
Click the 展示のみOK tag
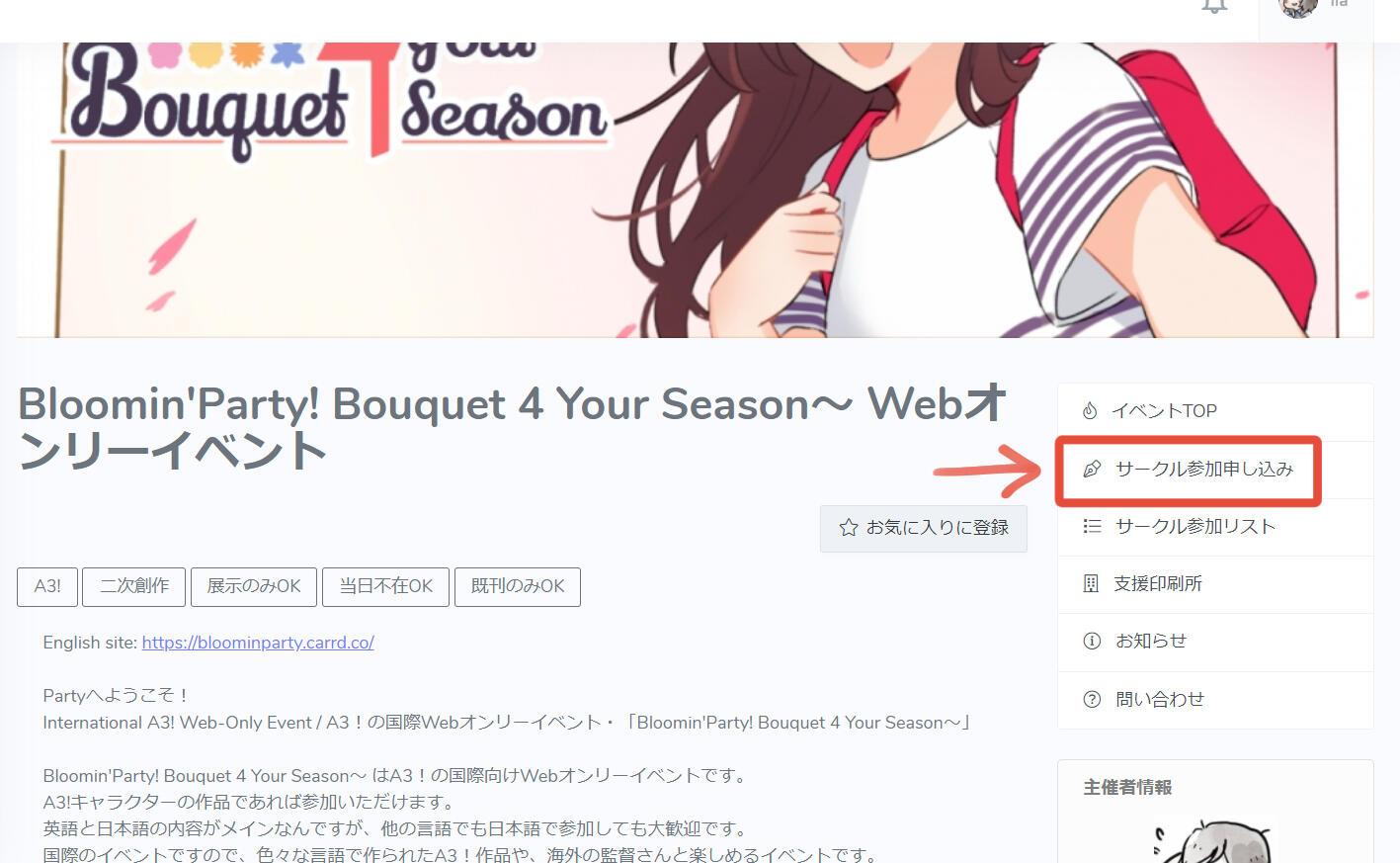point(254,586)
